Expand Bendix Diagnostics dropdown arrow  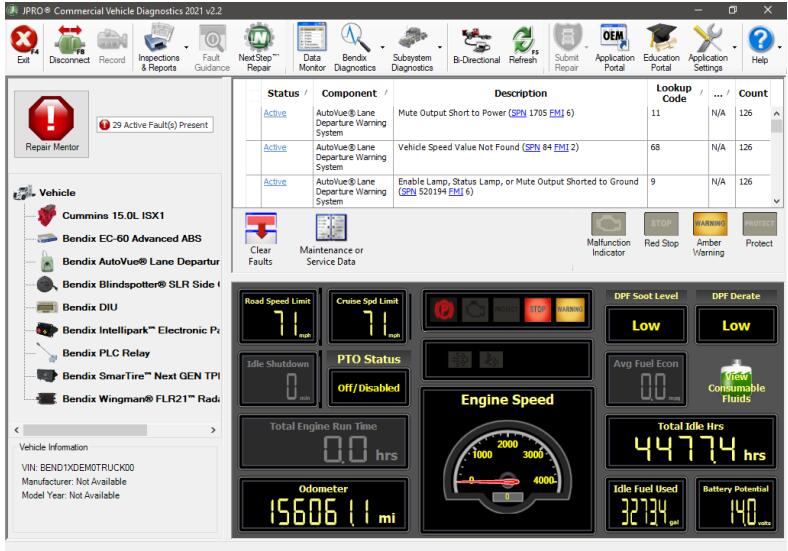pos(382,48)
